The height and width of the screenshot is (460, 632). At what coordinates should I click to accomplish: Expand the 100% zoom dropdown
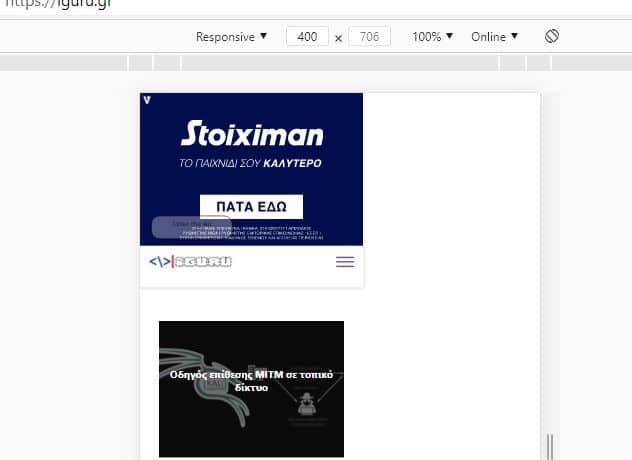[432, 37]
